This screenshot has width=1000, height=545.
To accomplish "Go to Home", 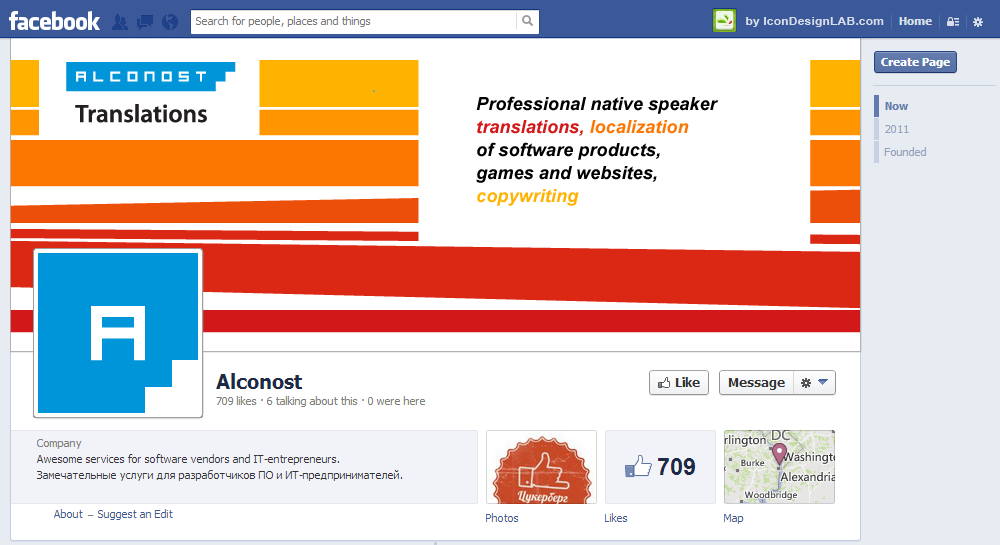I will pyautogui.click(x=915, y=21).
